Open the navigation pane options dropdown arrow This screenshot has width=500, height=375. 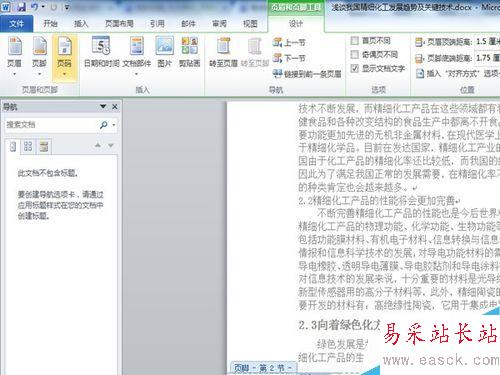pyautogui.click(x=103, y=106)
